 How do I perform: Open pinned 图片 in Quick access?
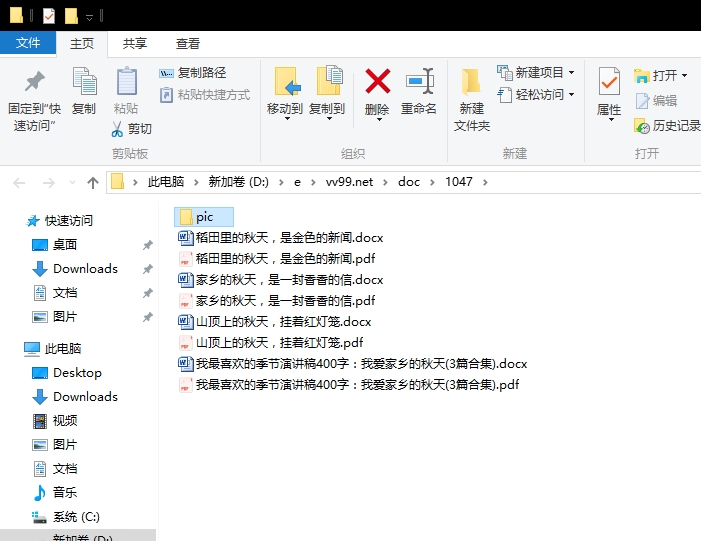(55, 317)
